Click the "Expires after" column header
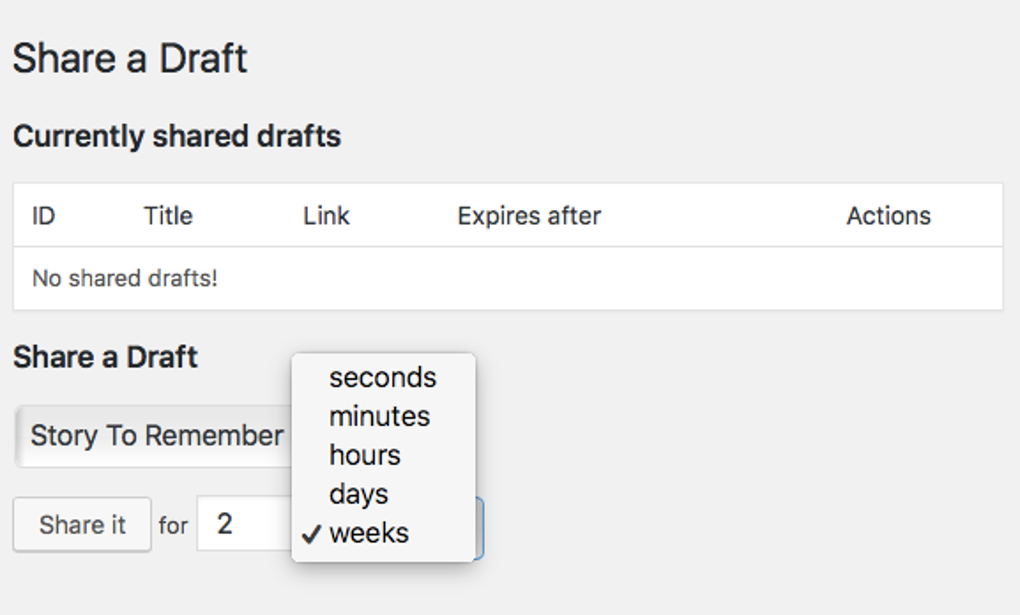Screen dimensions: 1020x615 click(528, 215)
